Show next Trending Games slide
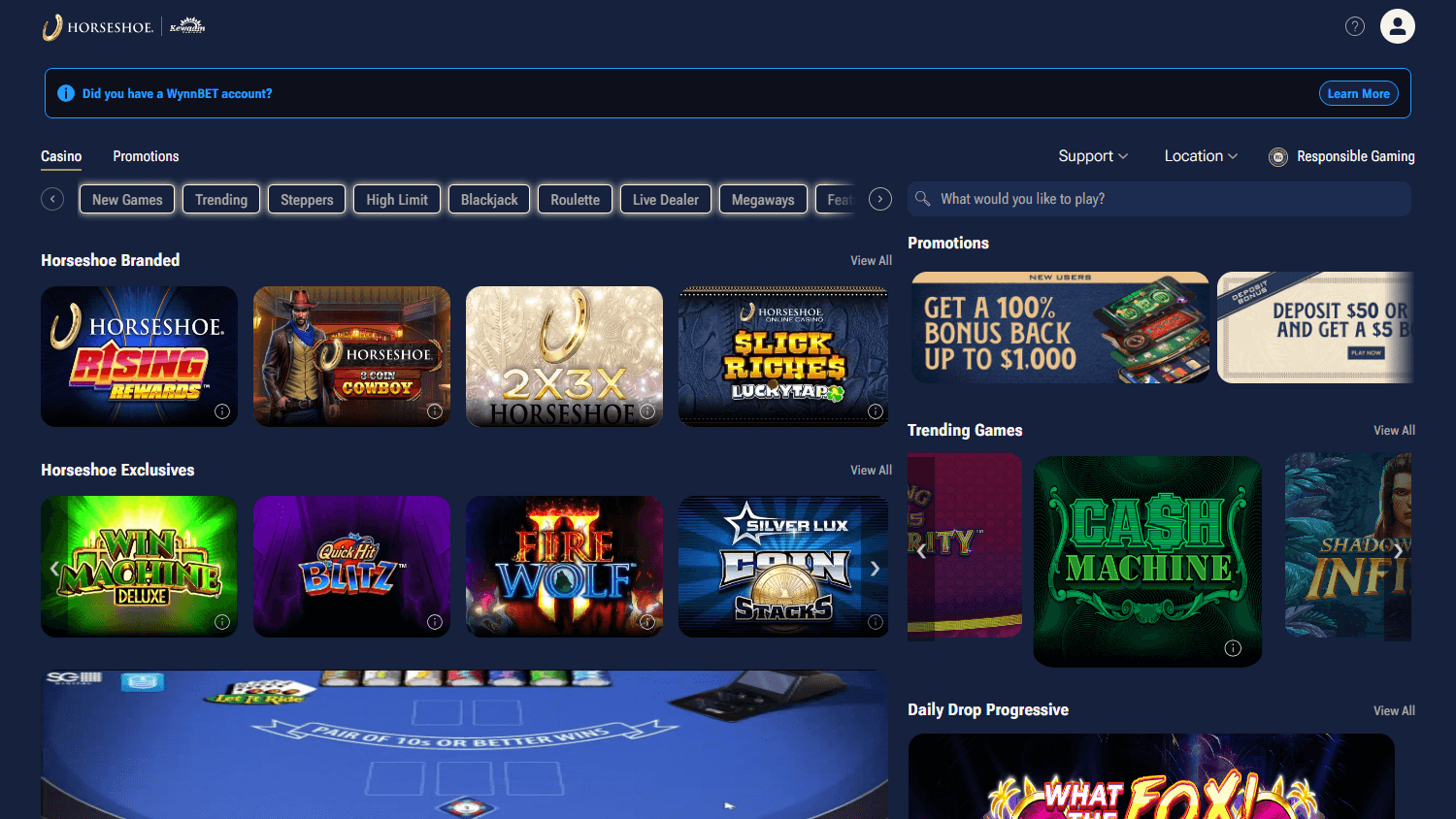 (1398, 551)
